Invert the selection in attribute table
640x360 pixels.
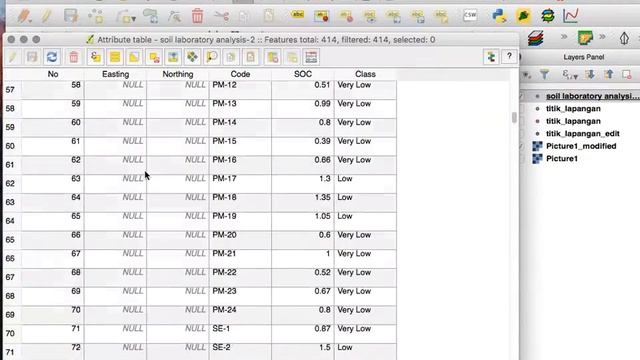tap(134, 57)
